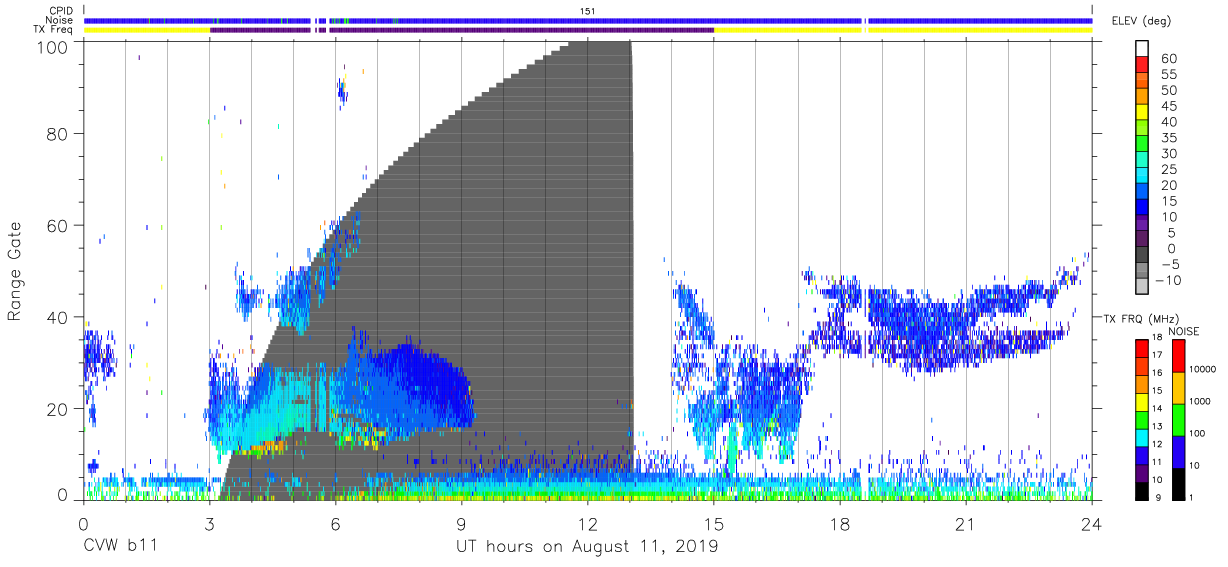
Task: Click the 'ELEV (deg)' legend title
Action: pyautogui.click(x=1143, y=21)
